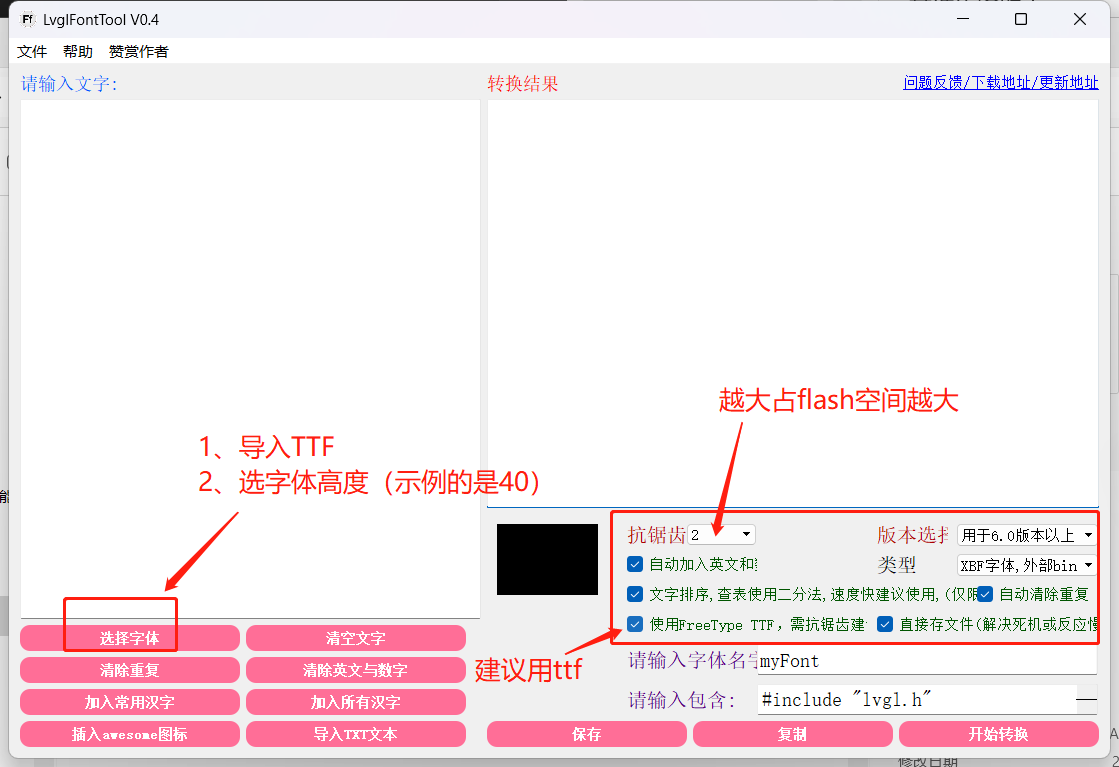Focus the 请输入文字 text input area

click(250, 359)
